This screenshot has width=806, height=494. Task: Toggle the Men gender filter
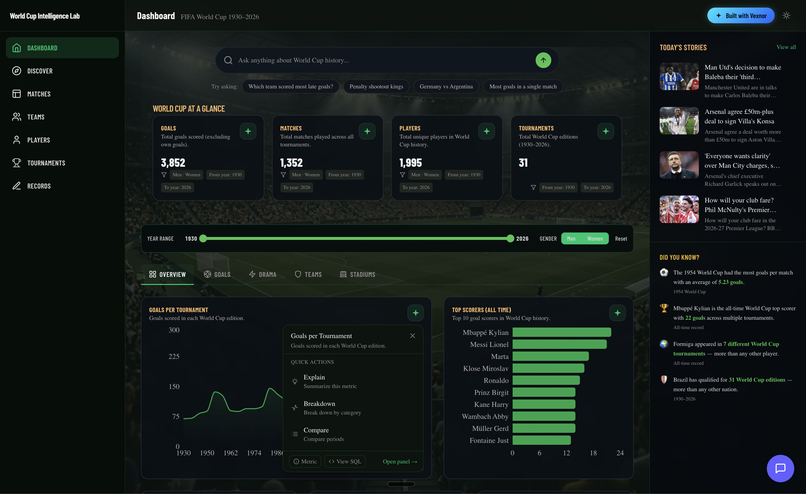[x=571, y=239]
